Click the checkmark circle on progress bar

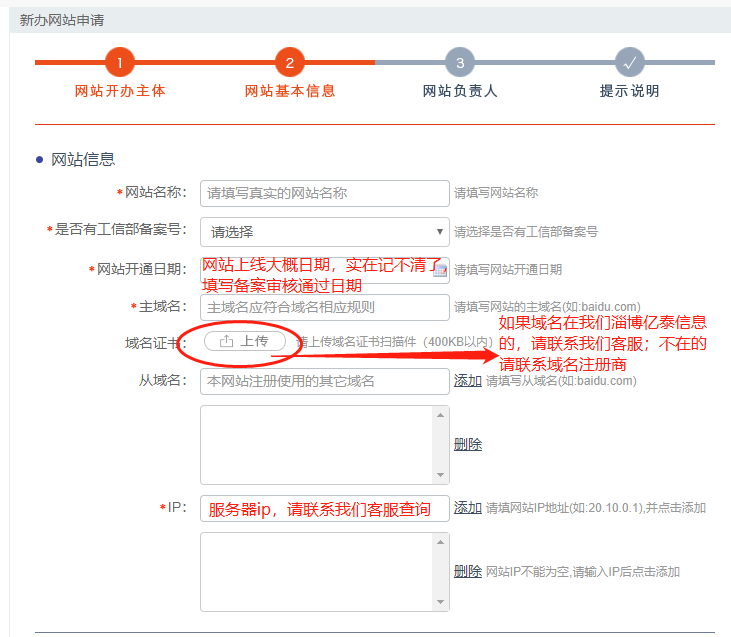(x=630, y=62)
